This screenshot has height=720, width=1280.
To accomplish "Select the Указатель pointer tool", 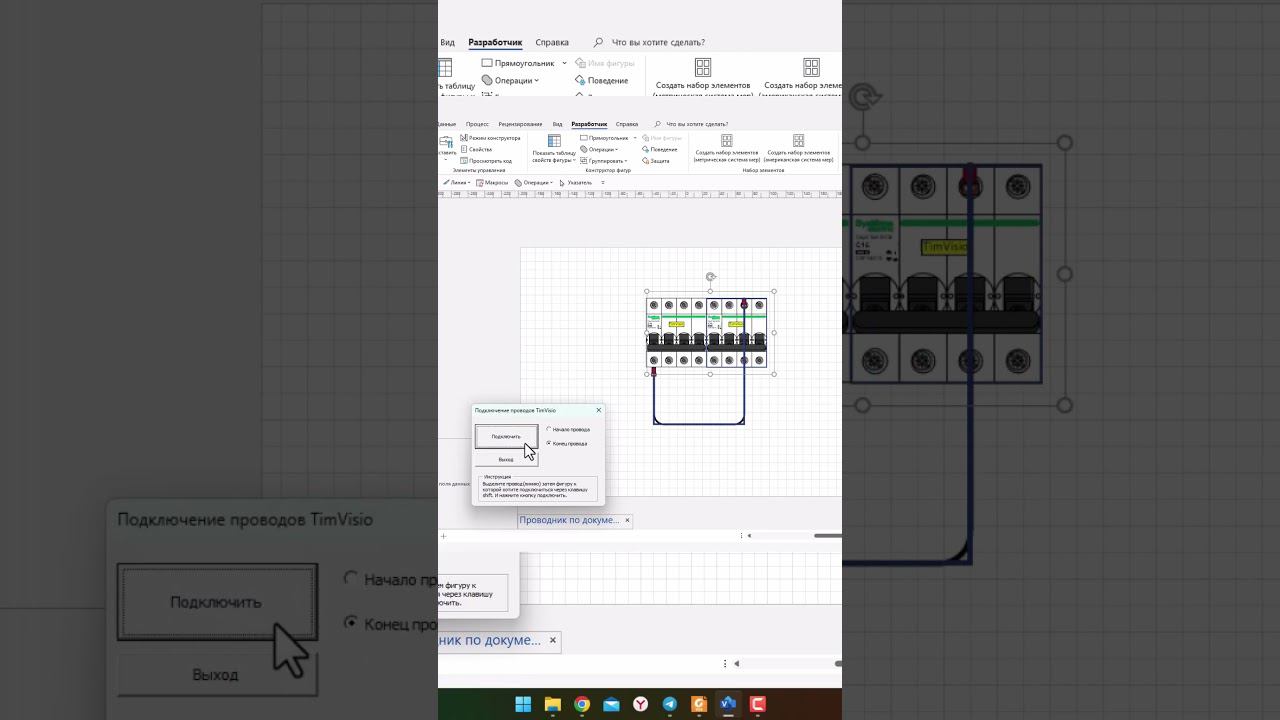I will 576,183.
